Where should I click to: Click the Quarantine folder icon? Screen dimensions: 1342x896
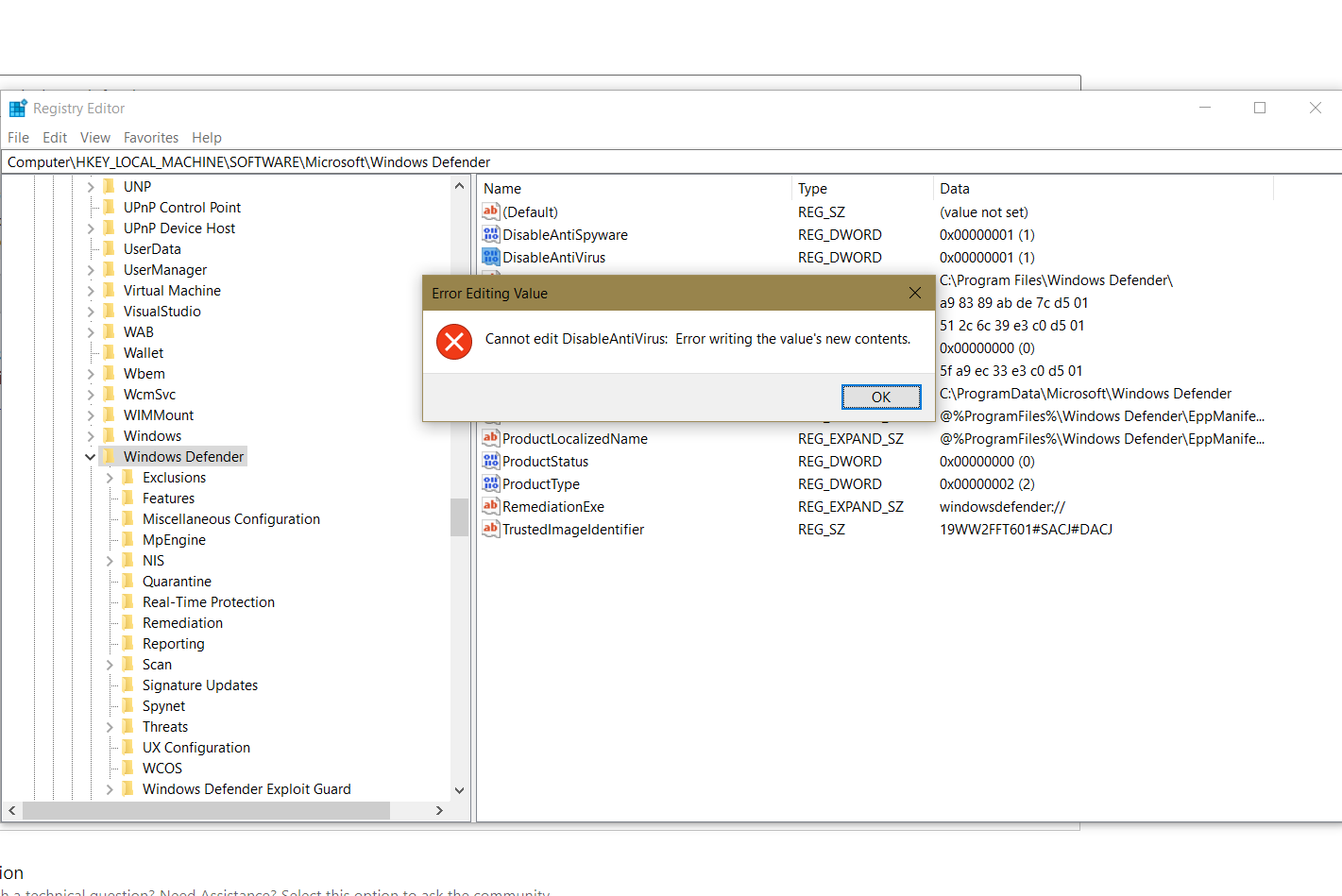[127, 581]
